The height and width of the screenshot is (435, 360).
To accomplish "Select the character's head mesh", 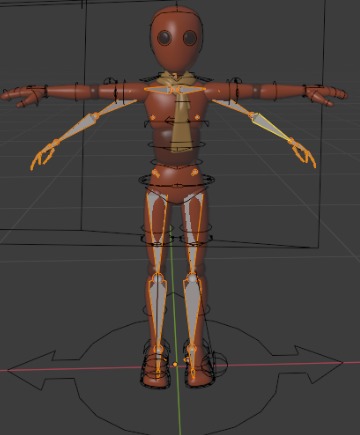I will 176,40.
